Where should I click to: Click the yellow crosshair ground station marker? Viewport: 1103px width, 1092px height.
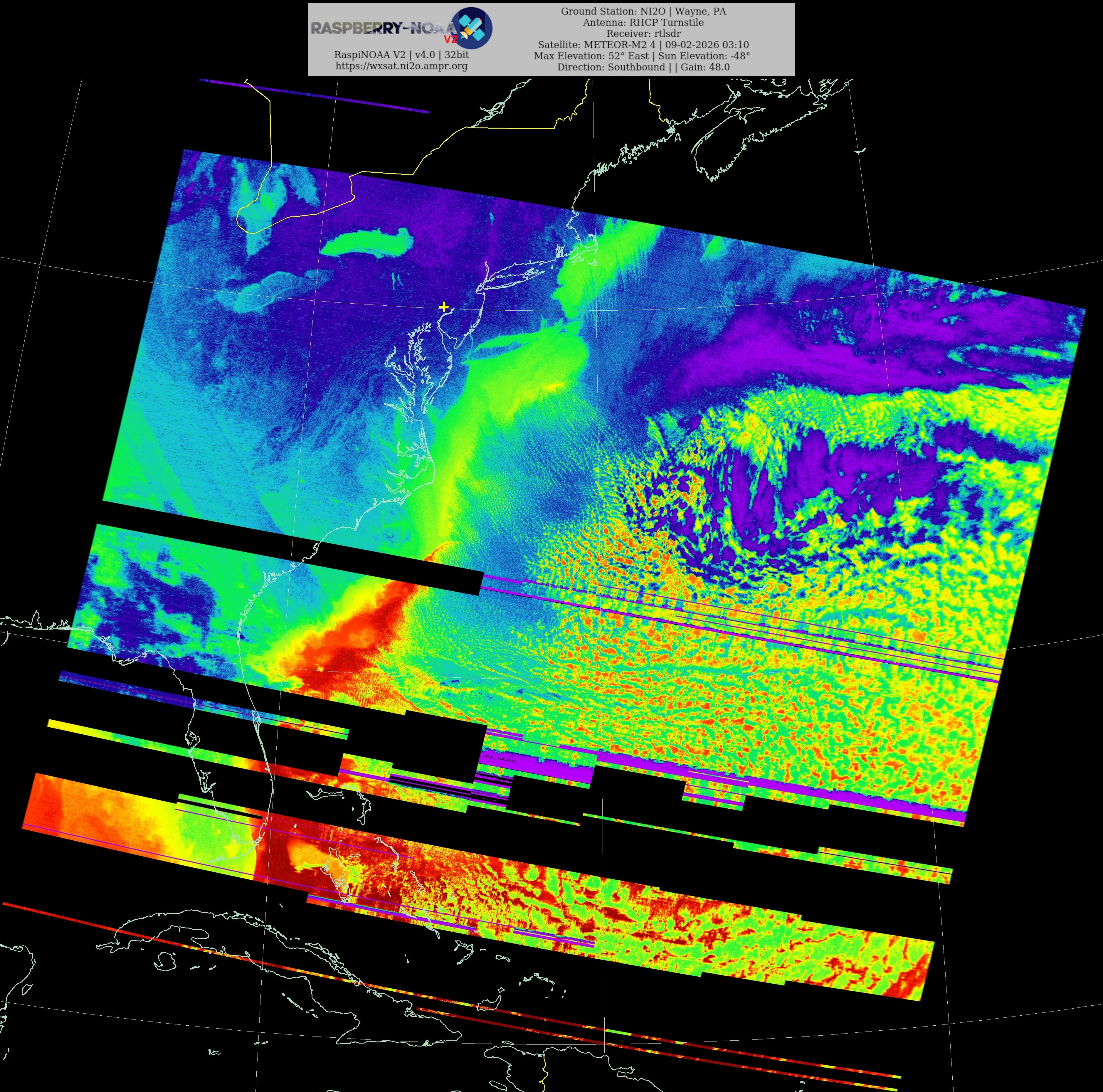point(444,307)
